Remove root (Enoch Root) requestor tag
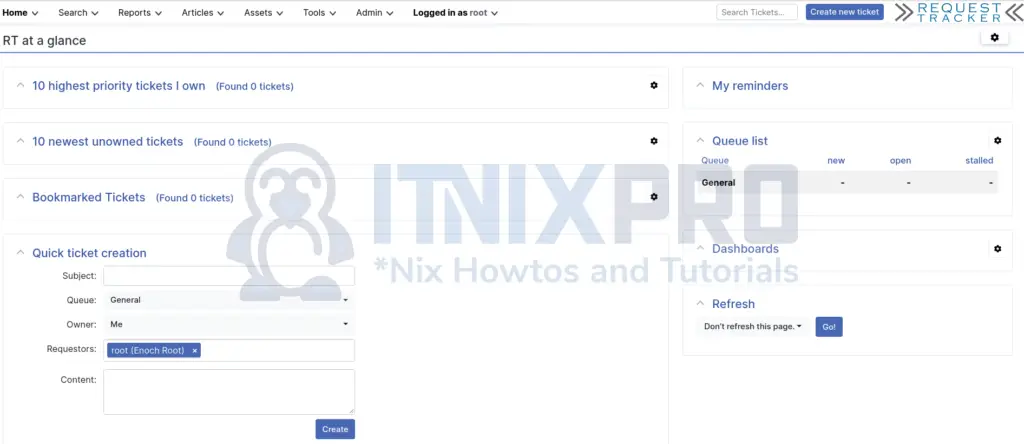Screen dimensions: 1024x444 [x=195, y=351]
